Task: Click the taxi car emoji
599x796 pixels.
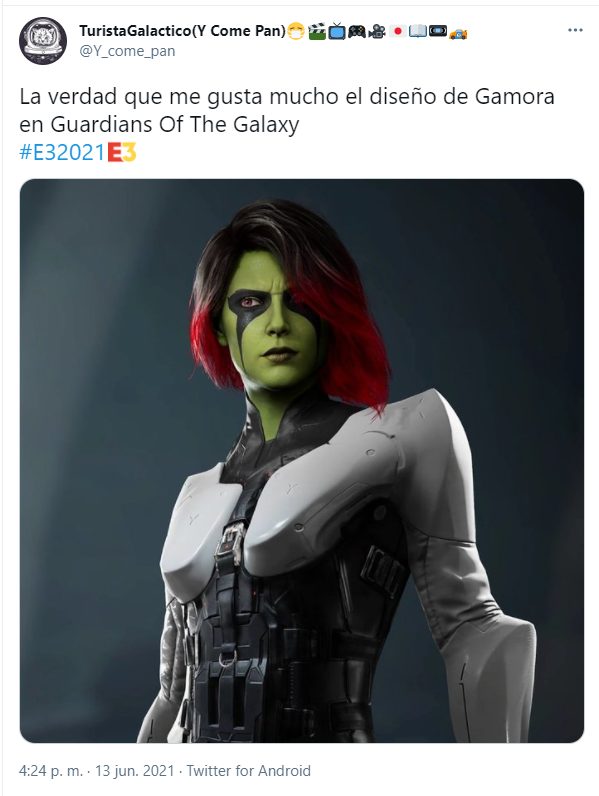Action: 458,34
